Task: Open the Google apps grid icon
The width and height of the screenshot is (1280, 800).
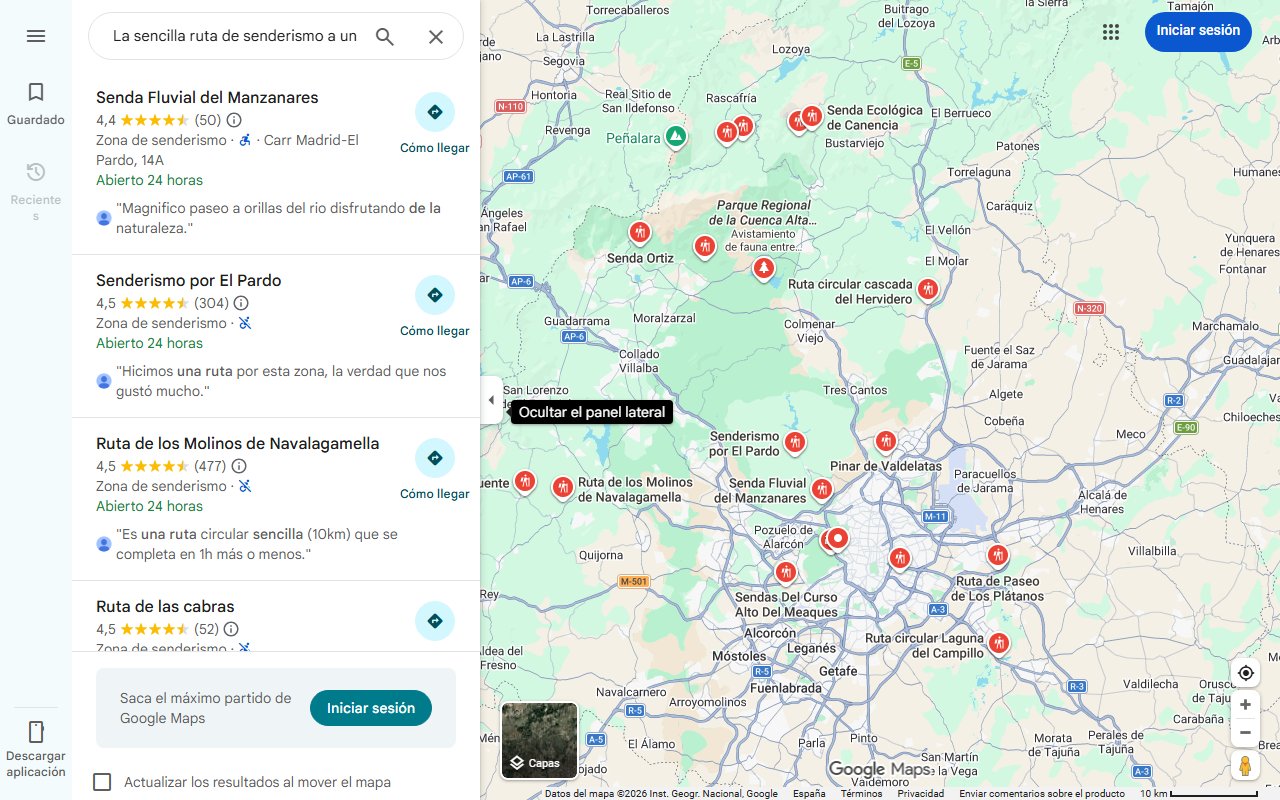Action: pos(1110,31)
